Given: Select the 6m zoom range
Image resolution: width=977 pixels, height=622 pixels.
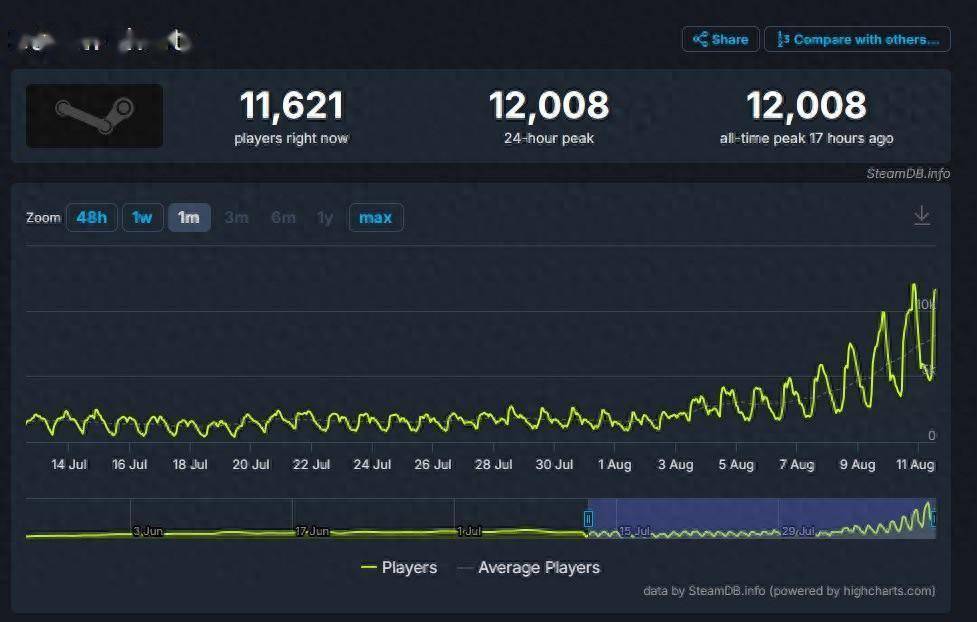Looking at the screenshot, I should click(x=284, y=218).
